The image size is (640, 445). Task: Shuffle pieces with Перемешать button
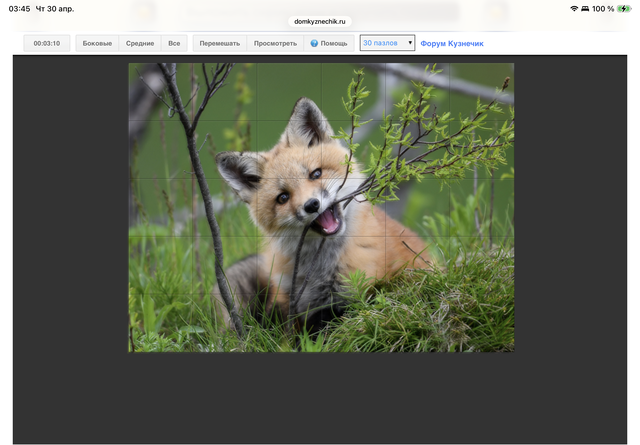(x=219, y=44)
